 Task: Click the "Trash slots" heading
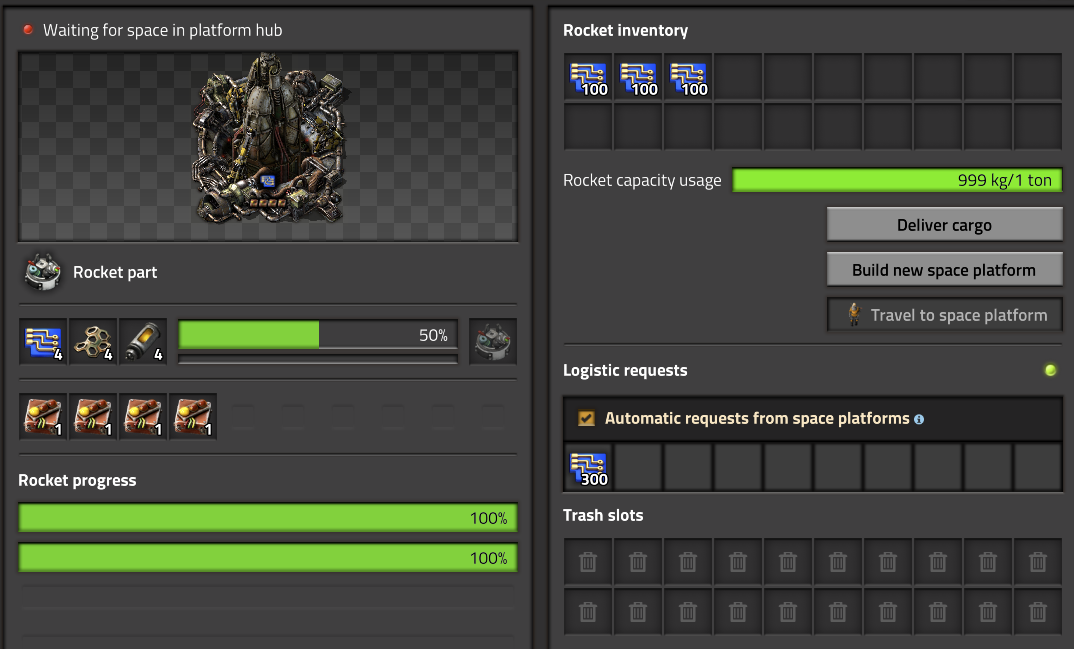pos(603,516)
